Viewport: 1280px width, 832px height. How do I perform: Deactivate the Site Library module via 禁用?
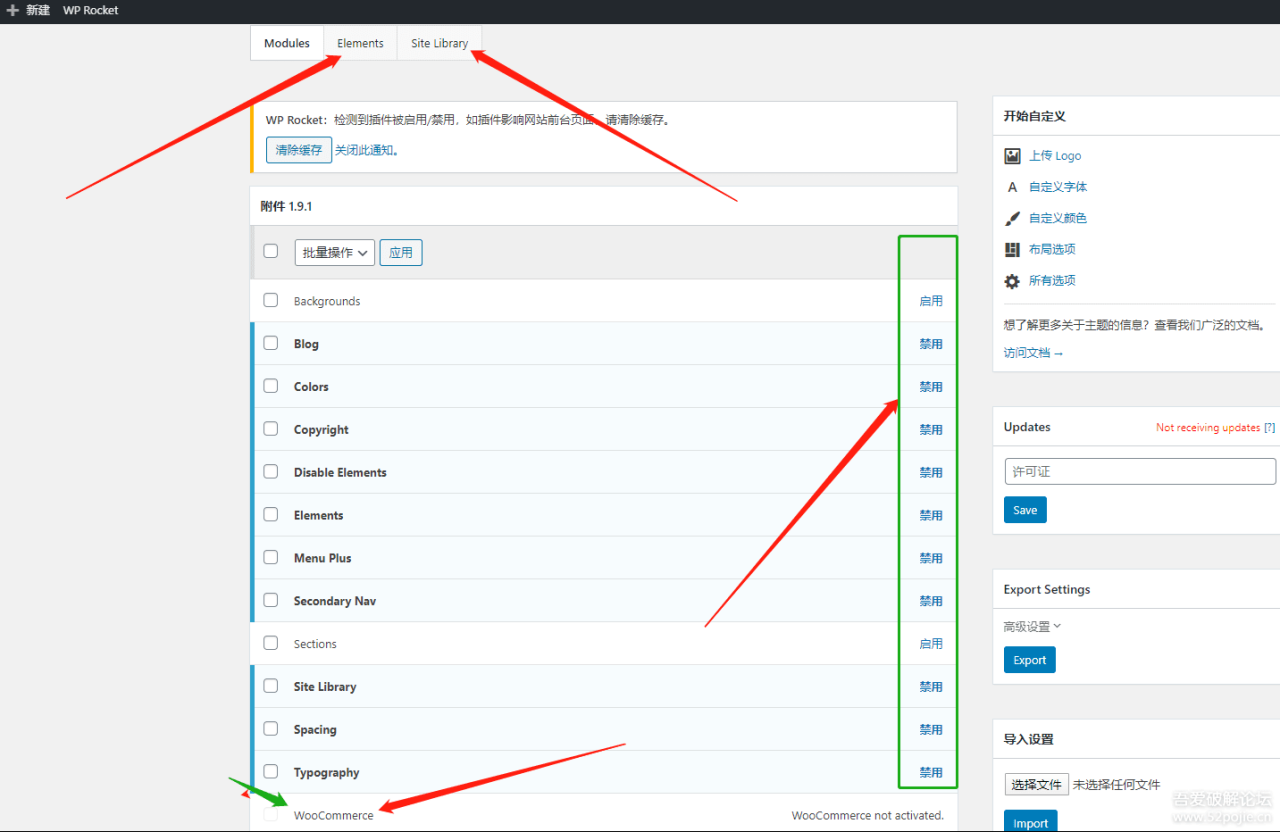pyautogui.click(x=931, y=687)
